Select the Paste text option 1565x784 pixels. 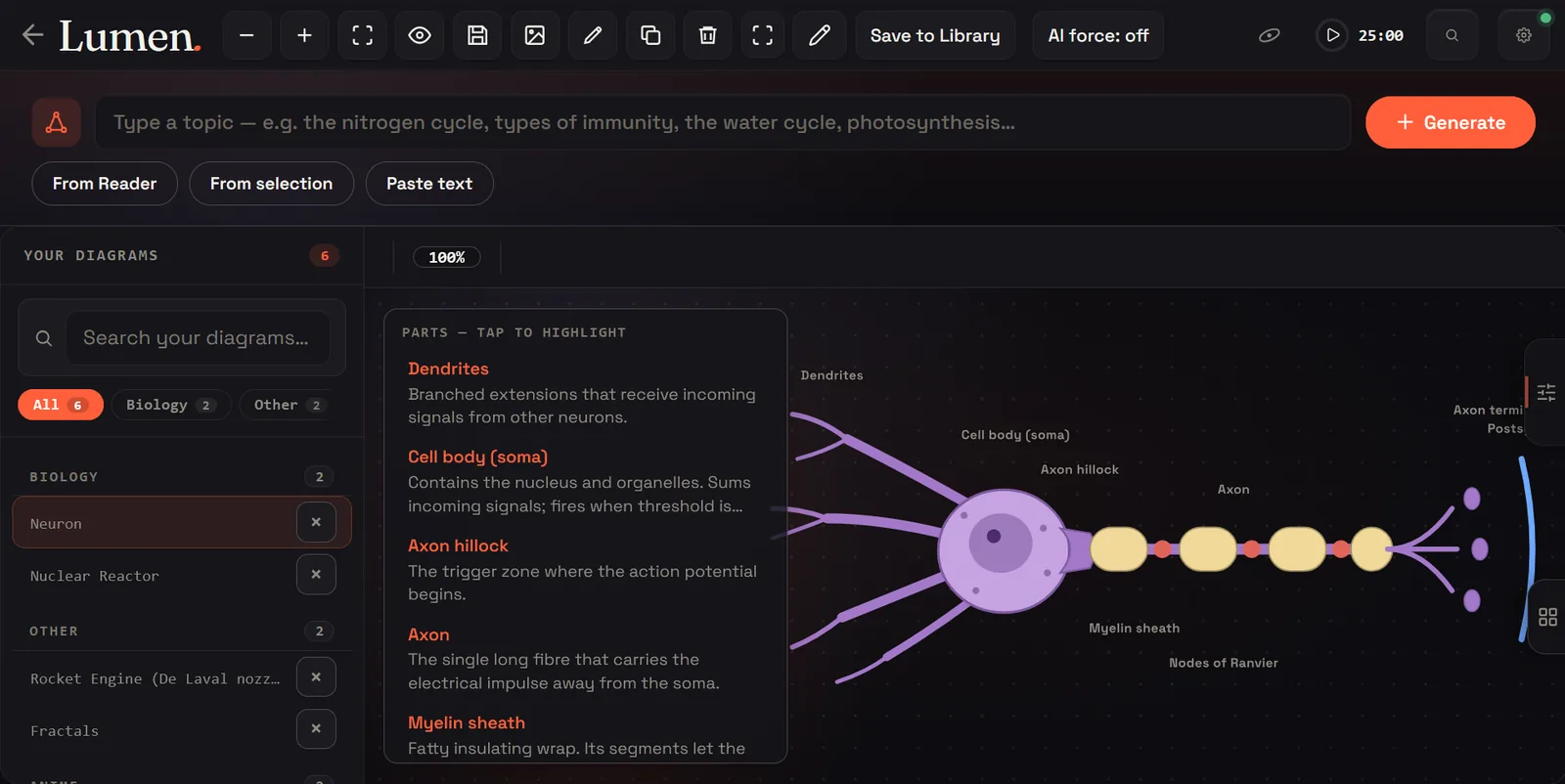[x=429, y=184]
